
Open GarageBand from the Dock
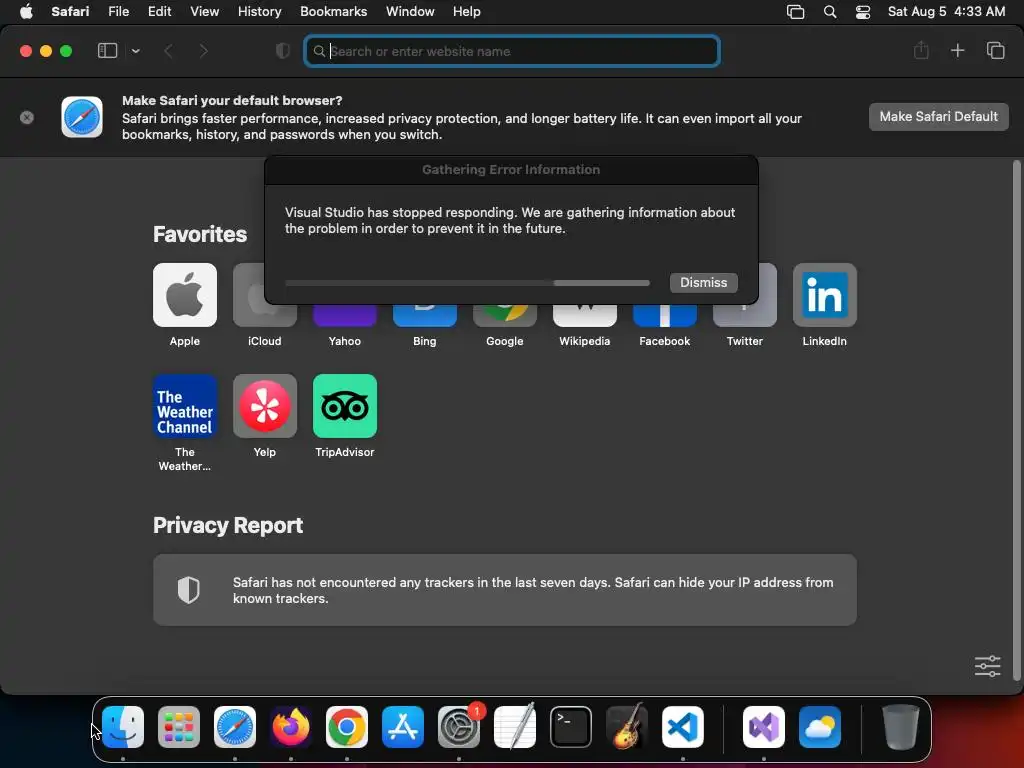[x=627, y=727]
